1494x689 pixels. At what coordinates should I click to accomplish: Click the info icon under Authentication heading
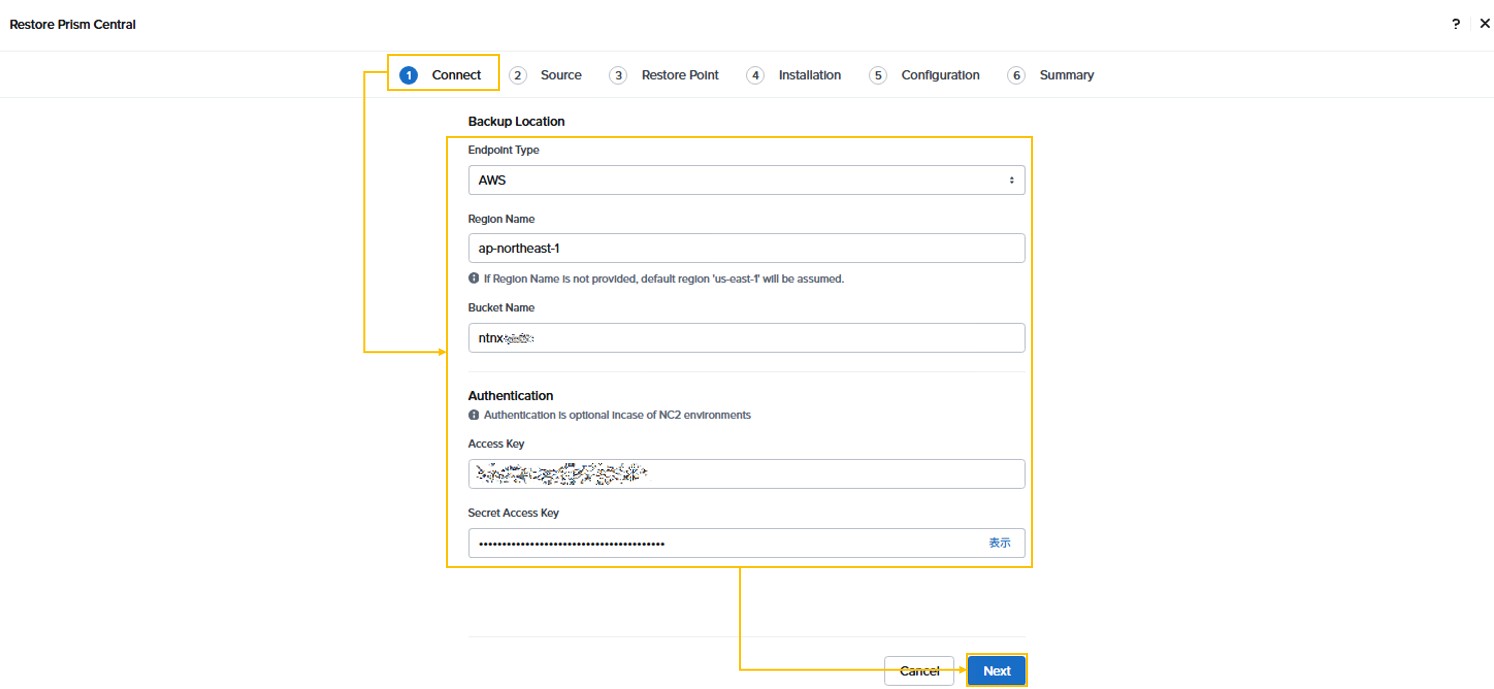(474, 415)
